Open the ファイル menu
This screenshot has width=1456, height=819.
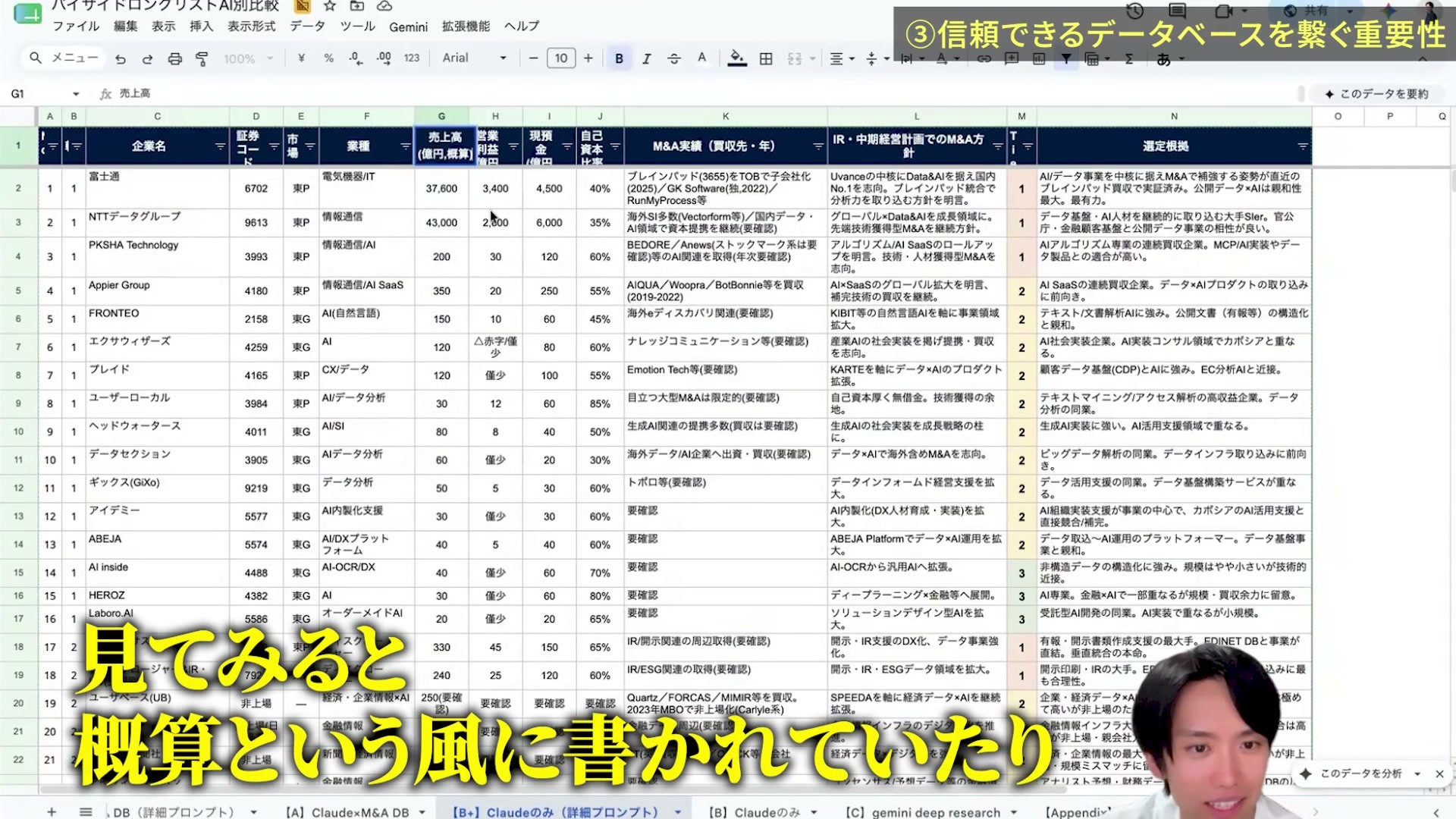tap(76, 26)
